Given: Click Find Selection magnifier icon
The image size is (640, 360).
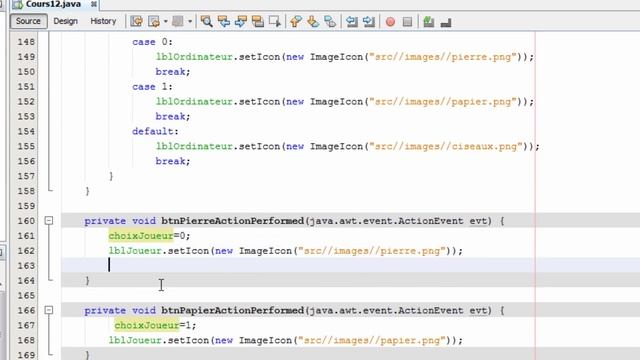Looking at the screenshot, I should point(207,21).
